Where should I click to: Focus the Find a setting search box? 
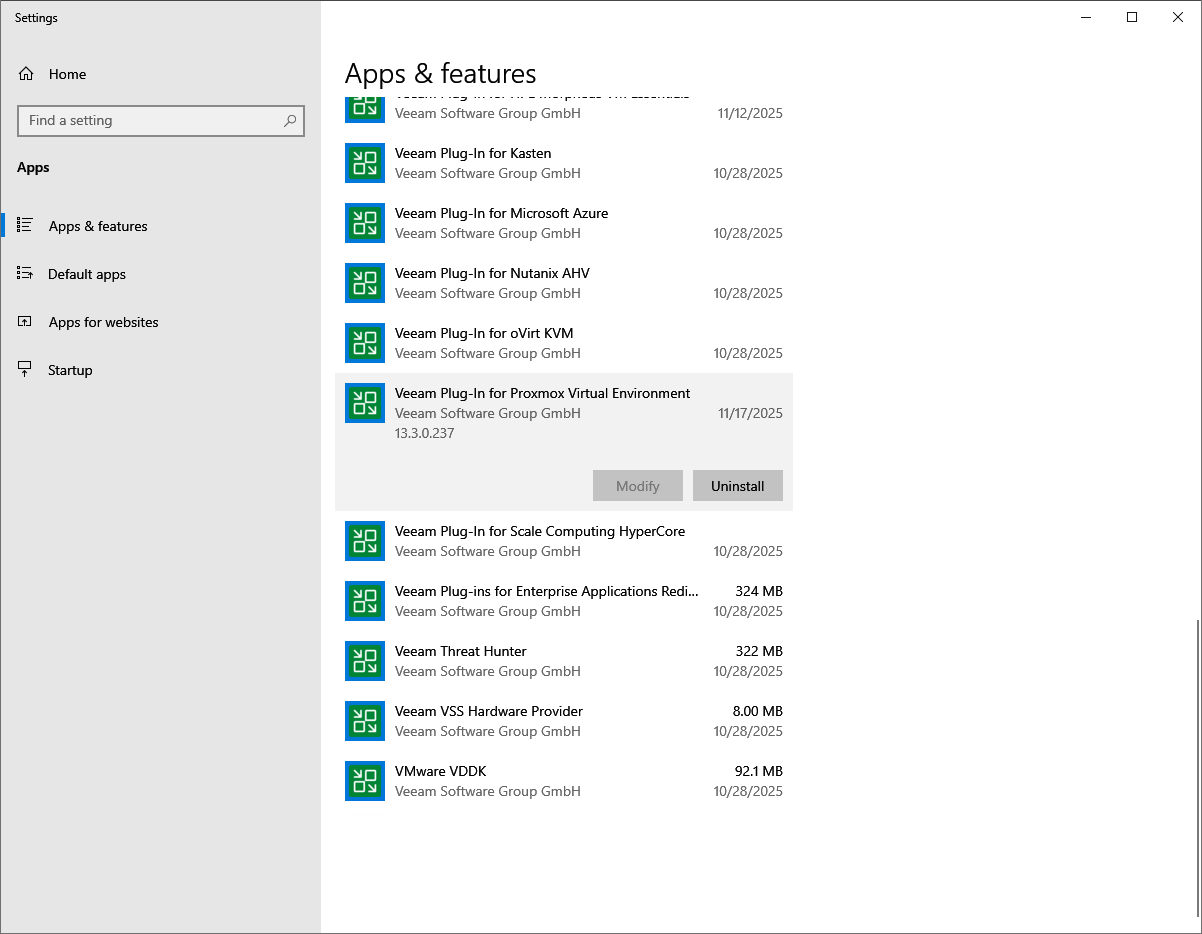(150, 121)
